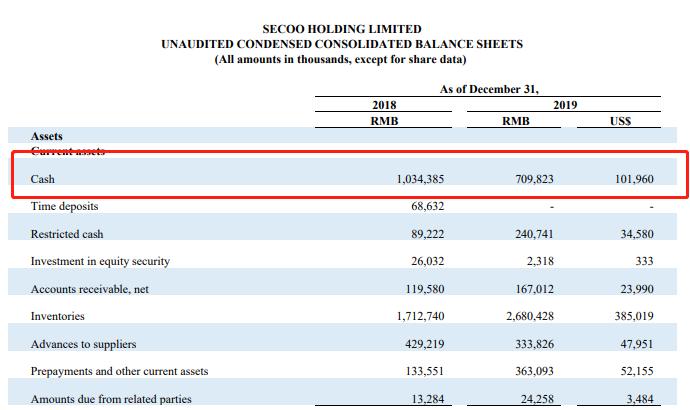Select the Time deposits row label
Image resolution: width=690 pixels, height=410 pixels.
pyautogui.click(x=65, y=206)
